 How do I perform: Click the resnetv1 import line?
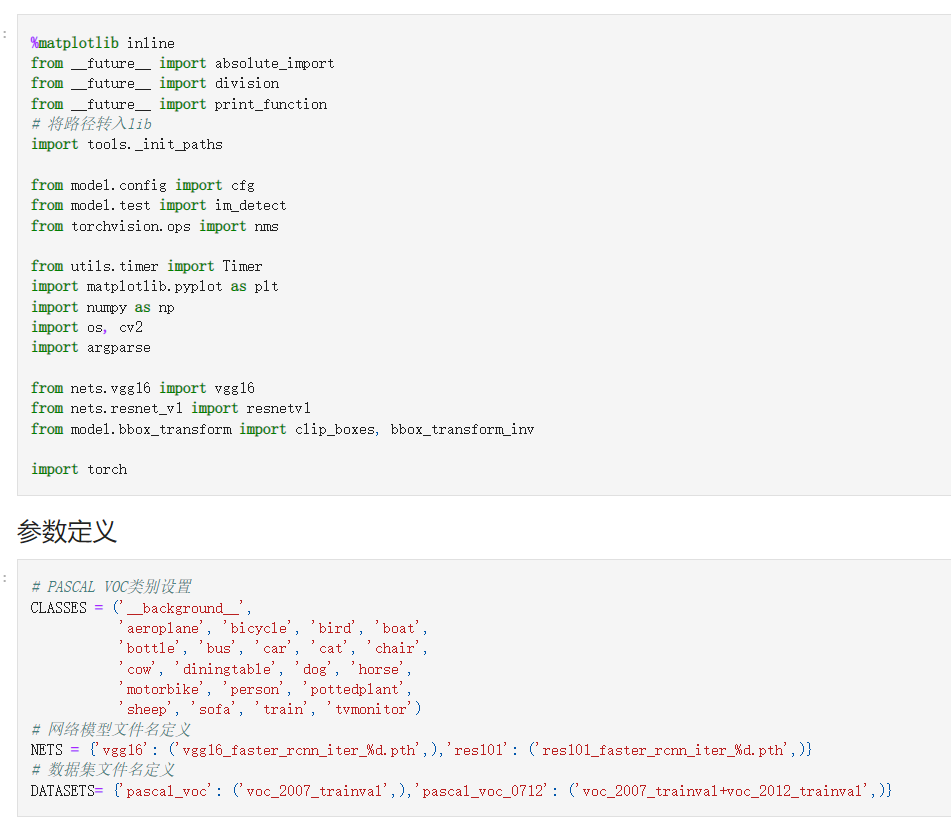[170, 408]
